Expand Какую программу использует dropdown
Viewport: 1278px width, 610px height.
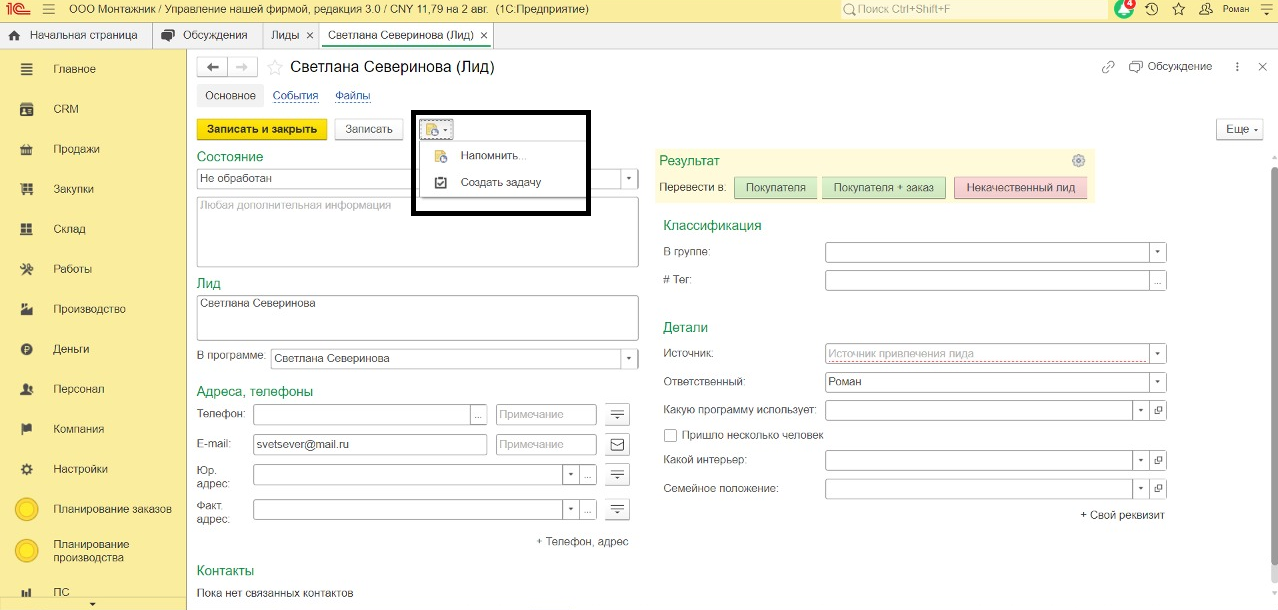(x=1140, y=410)
